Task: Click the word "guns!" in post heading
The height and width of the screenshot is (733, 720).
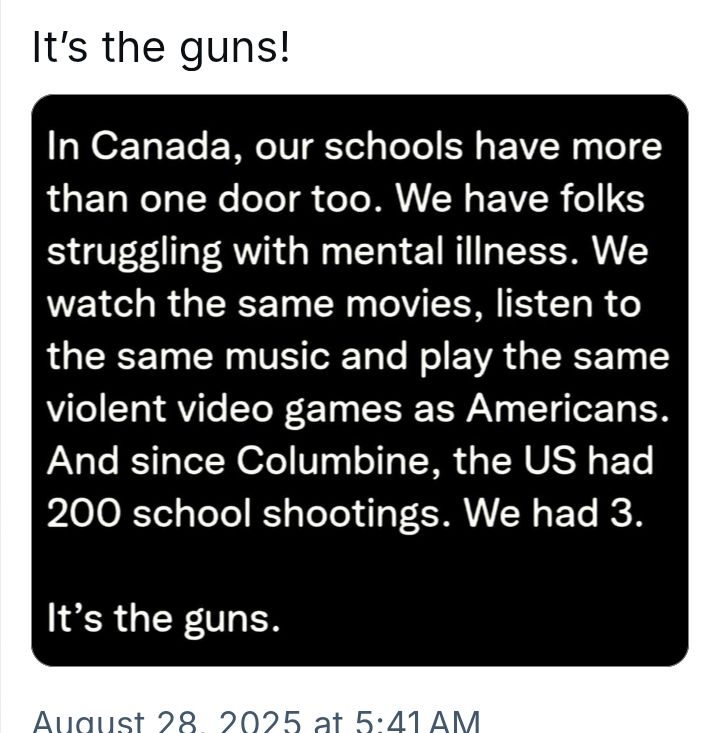Action: (x=235, y=50)
